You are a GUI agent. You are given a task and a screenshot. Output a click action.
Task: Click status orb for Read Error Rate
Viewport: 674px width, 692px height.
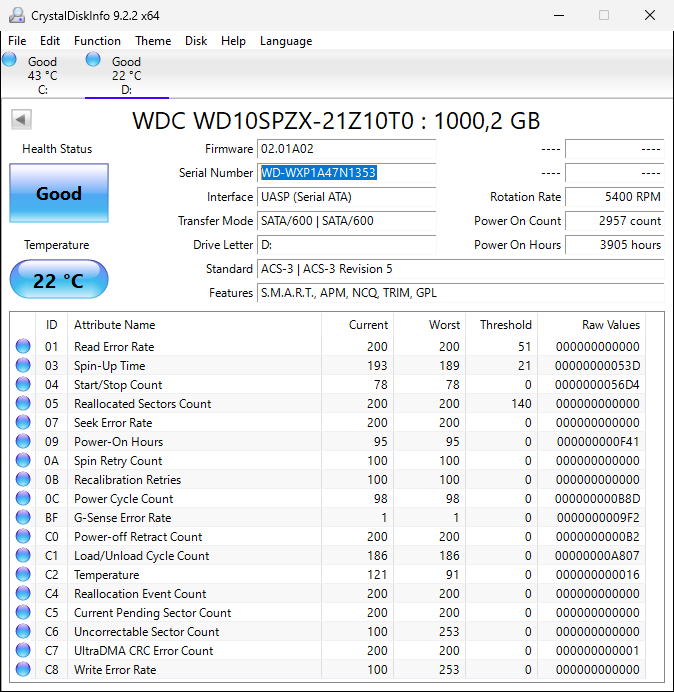(23, 346)
